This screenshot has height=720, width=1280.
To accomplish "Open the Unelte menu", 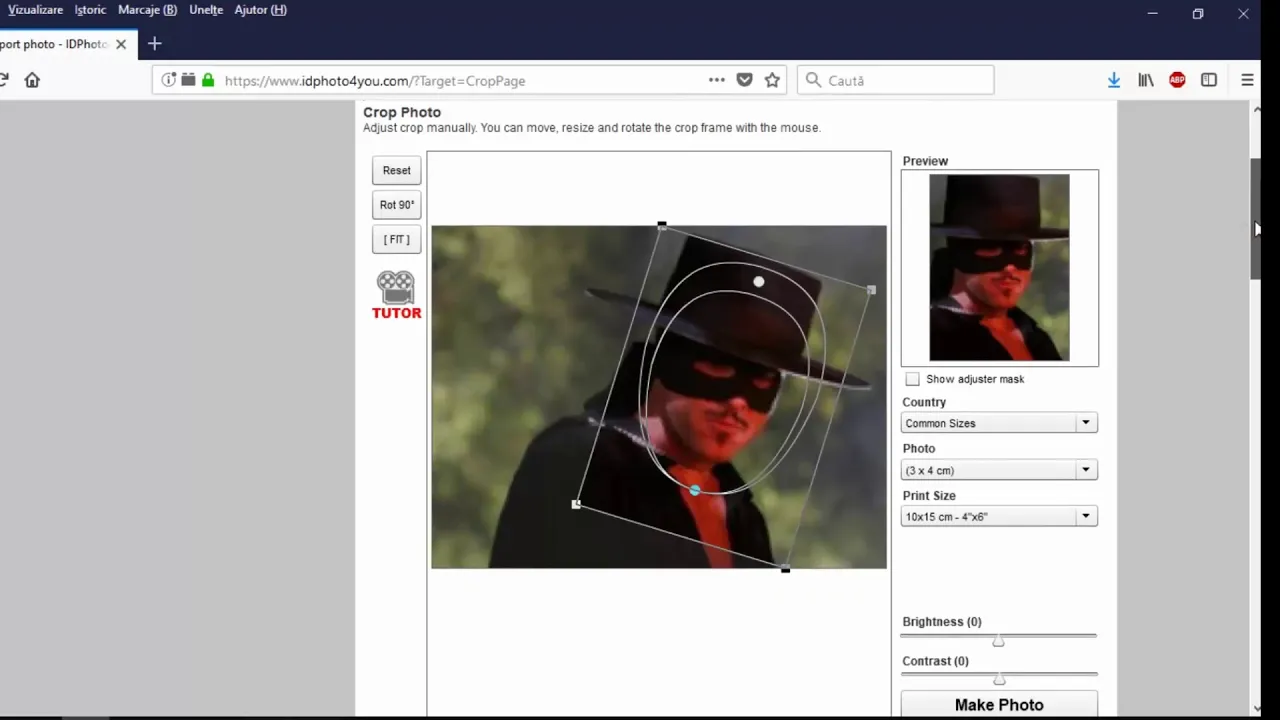I will click(206, 10).
